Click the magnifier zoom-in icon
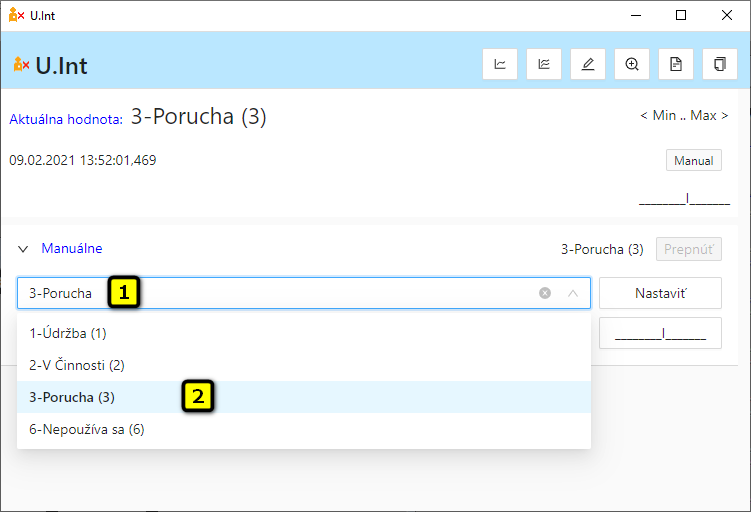This screenshot has height=512, width=751. (x=632, y=64)
